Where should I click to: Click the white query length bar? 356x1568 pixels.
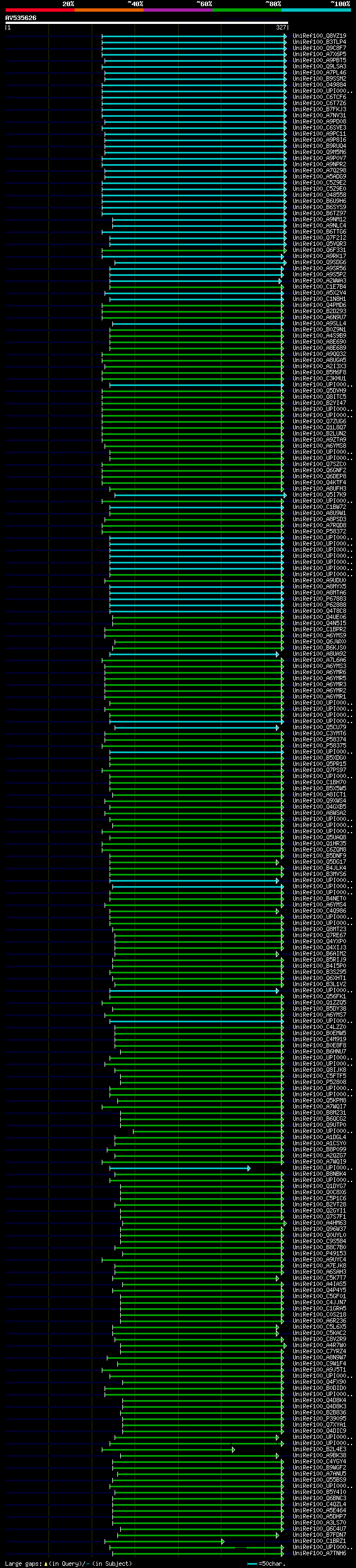146,22
